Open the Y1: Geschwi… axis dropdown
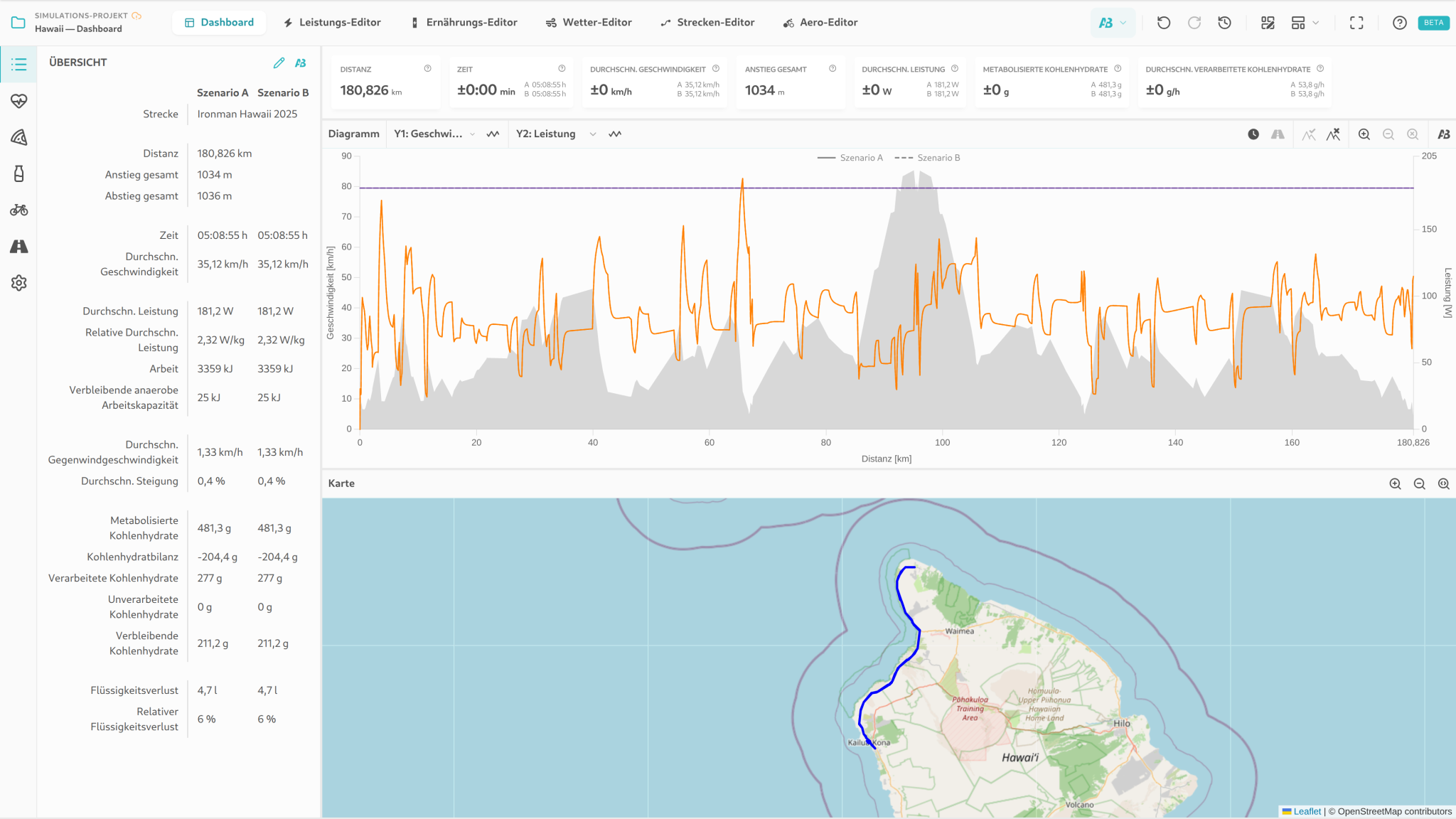Screen dimensions: 1456x819 (x=434, y=134)
